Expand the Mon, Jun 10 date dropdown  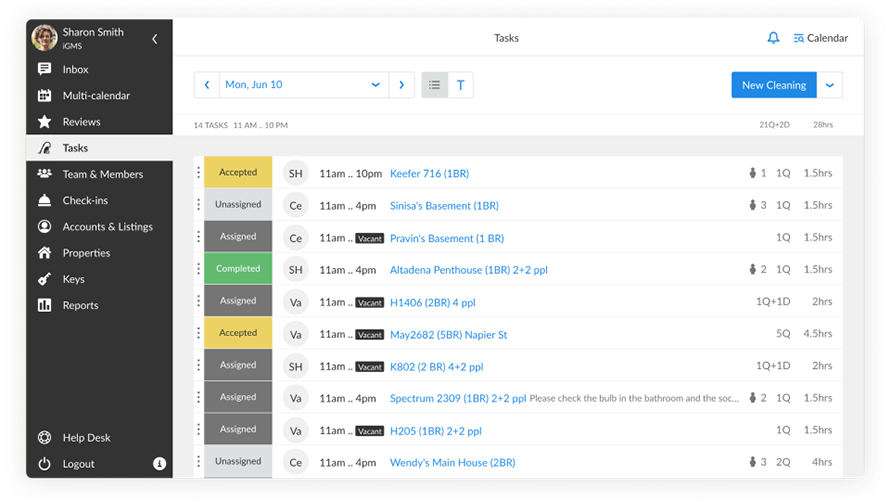click(x=375, y=85)
